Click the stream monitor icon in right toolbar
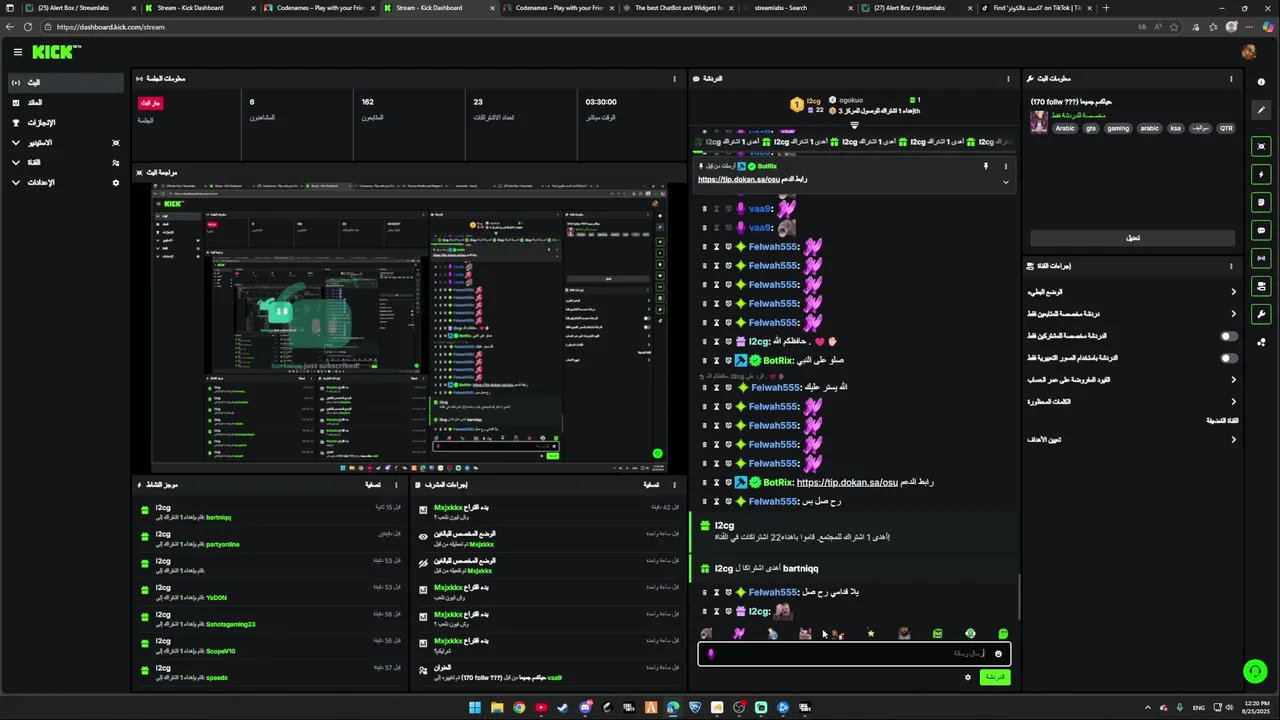Image resolution: width=1280 pixels, height=720 pixels. pyautogui.click(x=1261, y=286)
